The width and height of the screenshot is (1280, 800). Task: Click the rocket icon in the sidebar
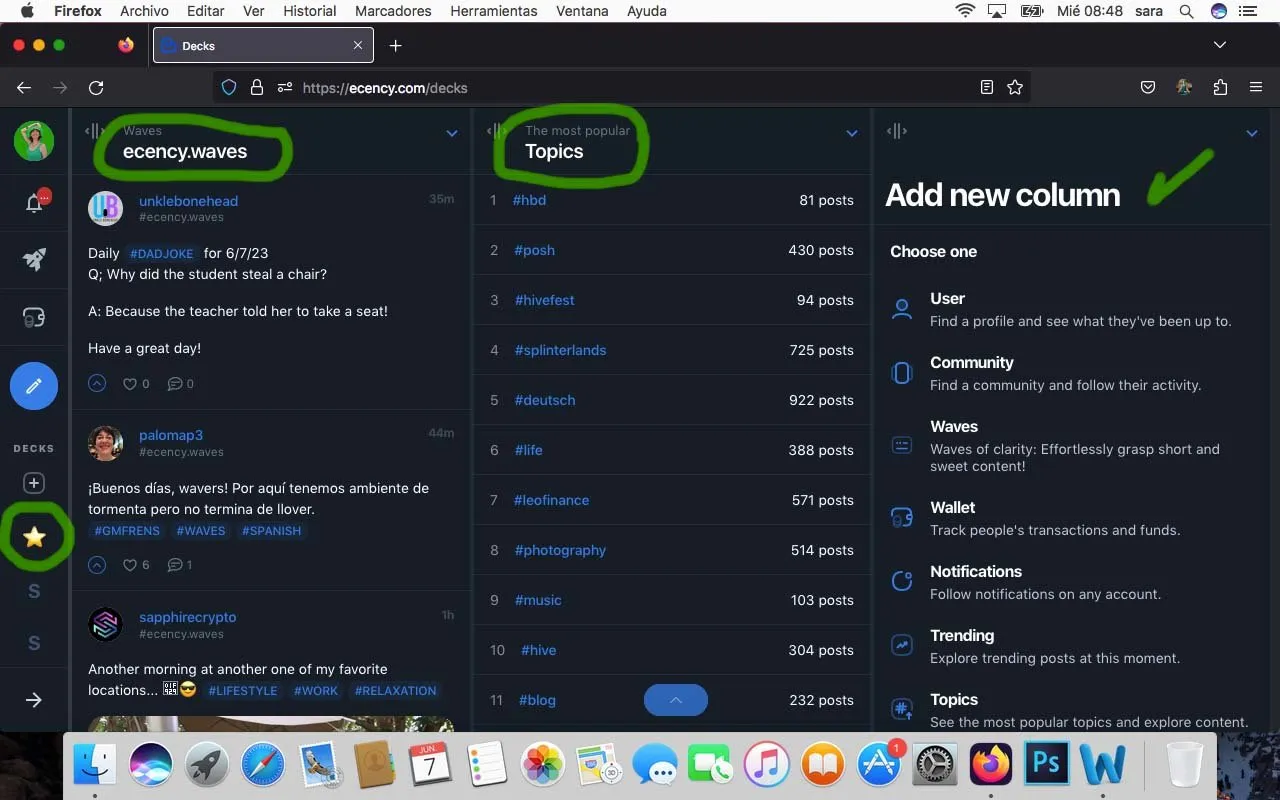34,259
